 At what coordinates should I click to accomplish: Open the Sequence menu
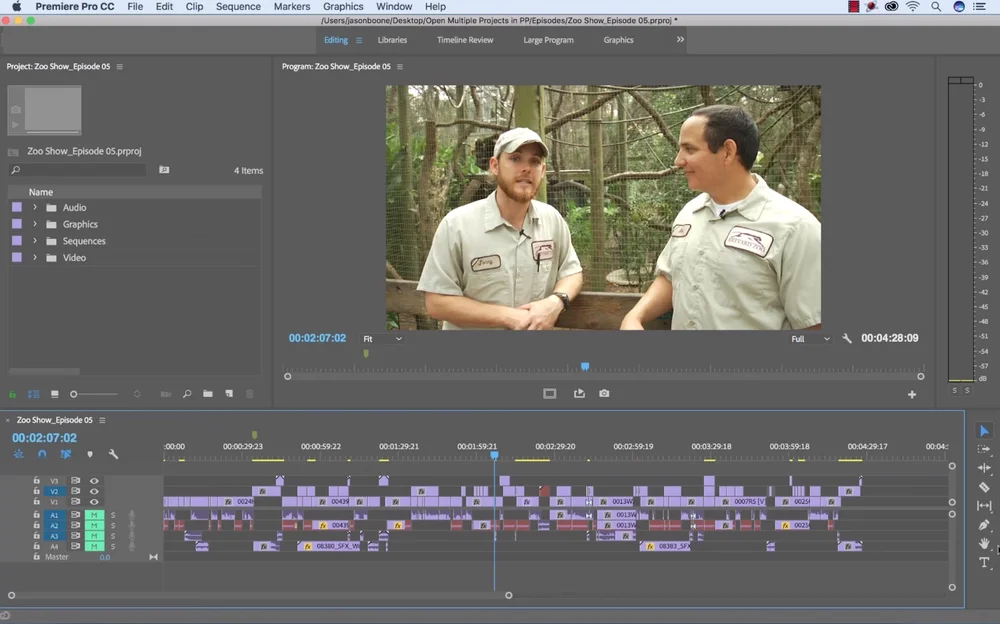[238, 7]
